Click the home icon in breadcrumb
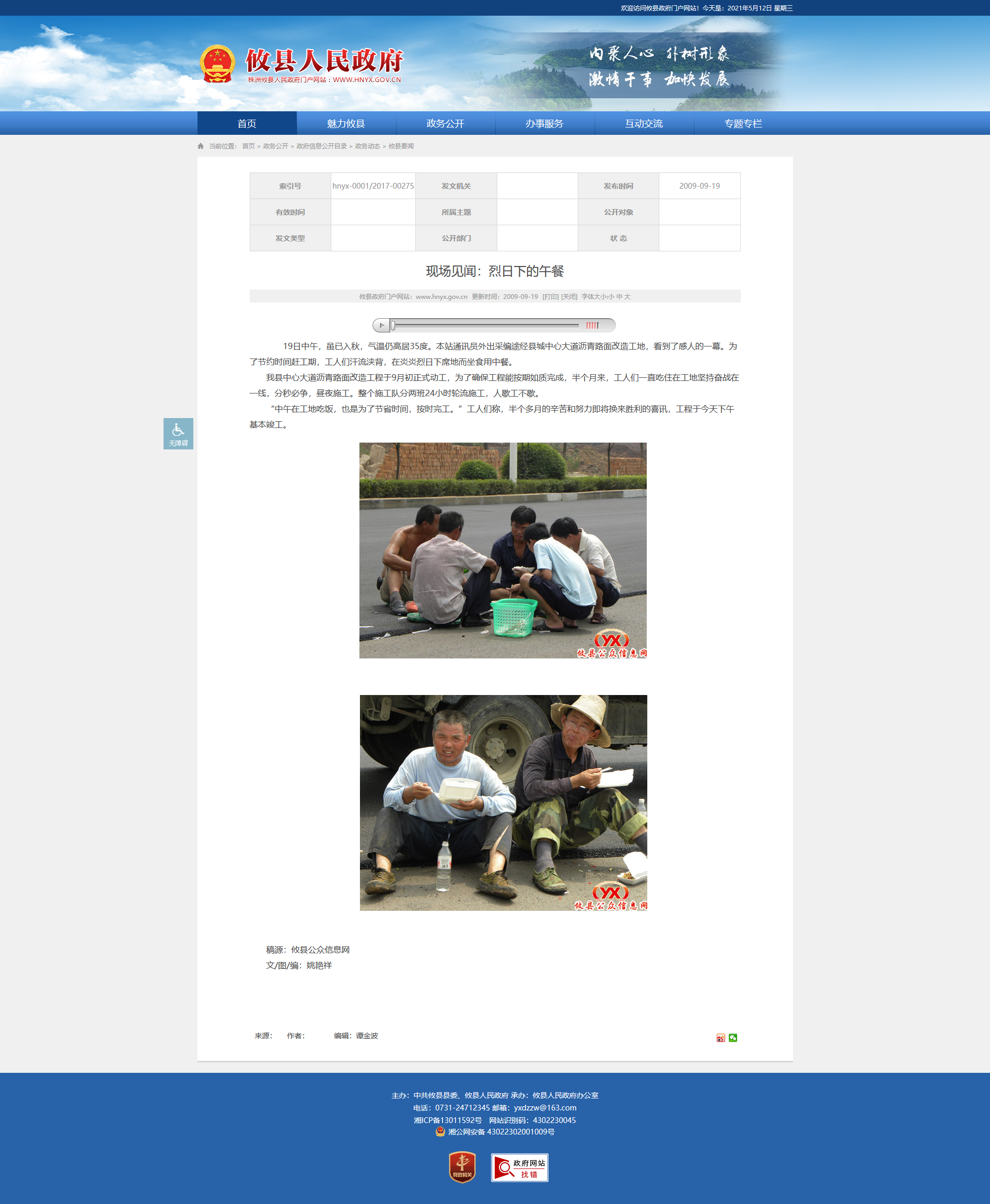The image size is (990, 1204). click(x=201, y=146)
